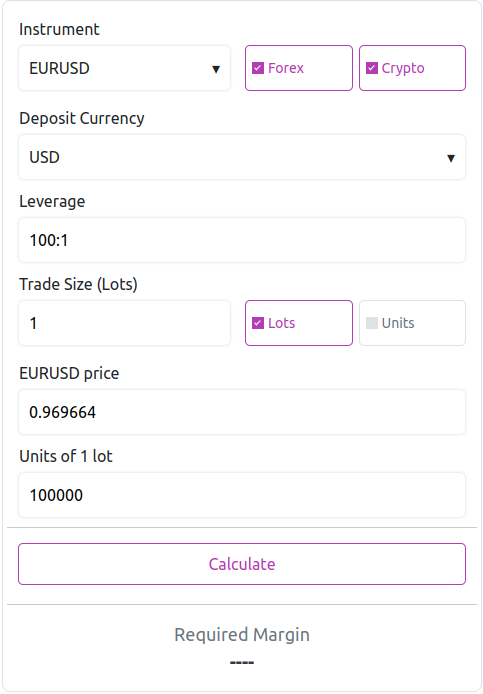The height and width of the screenshot is (694, 483).
Task: Click the Calculate button
Action: click(242, 564)
